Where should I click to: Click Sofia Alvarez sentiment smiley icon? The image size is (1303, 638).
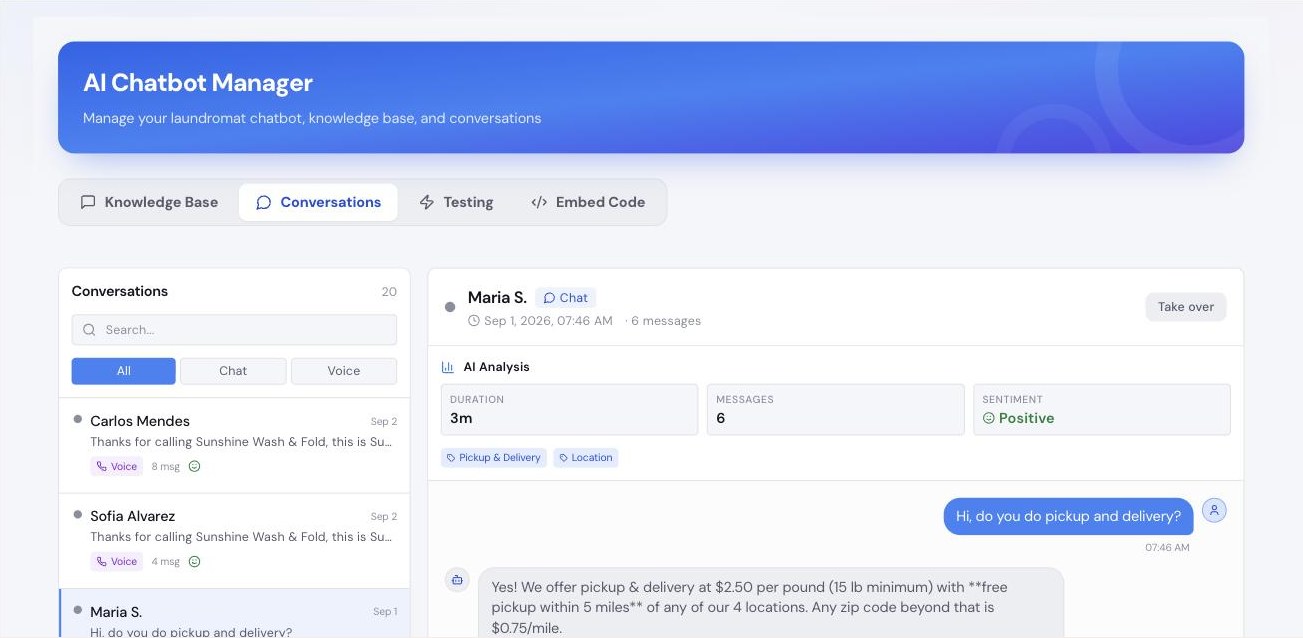pyautogui.click(x=194, y=561)
